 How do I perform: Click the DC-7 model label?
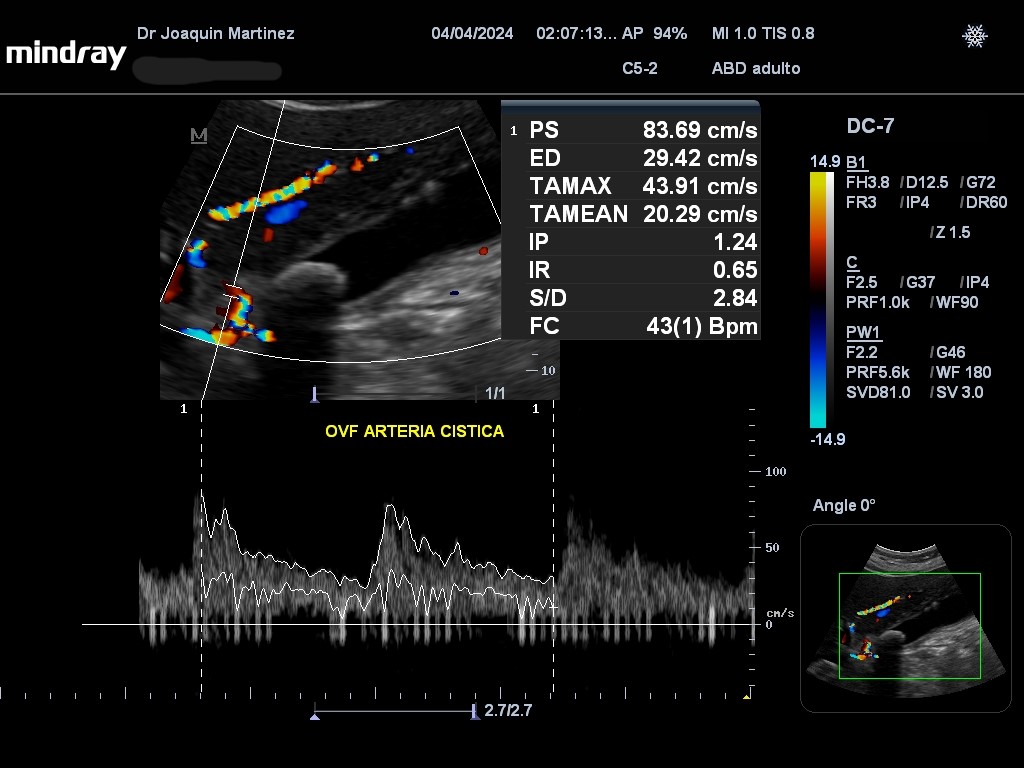pos(870,126)
